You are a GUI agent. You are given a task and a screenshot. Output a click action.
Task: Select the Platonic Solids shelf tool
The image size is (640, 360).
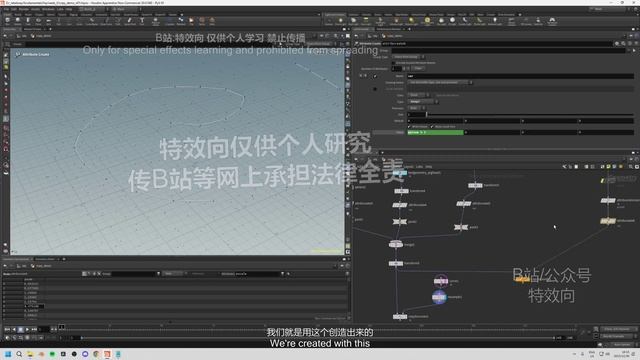coord(156,21)
